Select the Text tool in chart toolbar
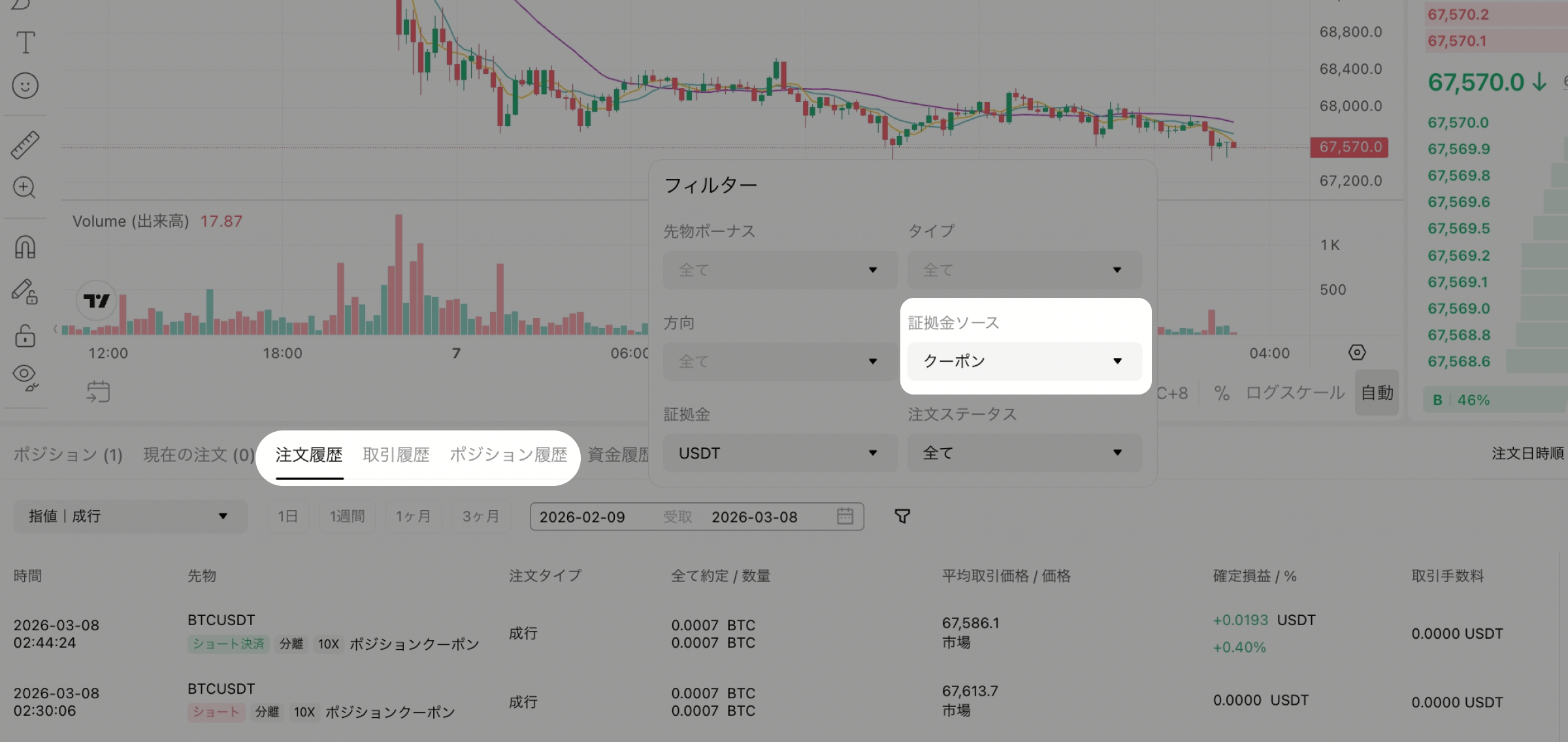Screen dimensions: 1568x742 pos(25,43)
